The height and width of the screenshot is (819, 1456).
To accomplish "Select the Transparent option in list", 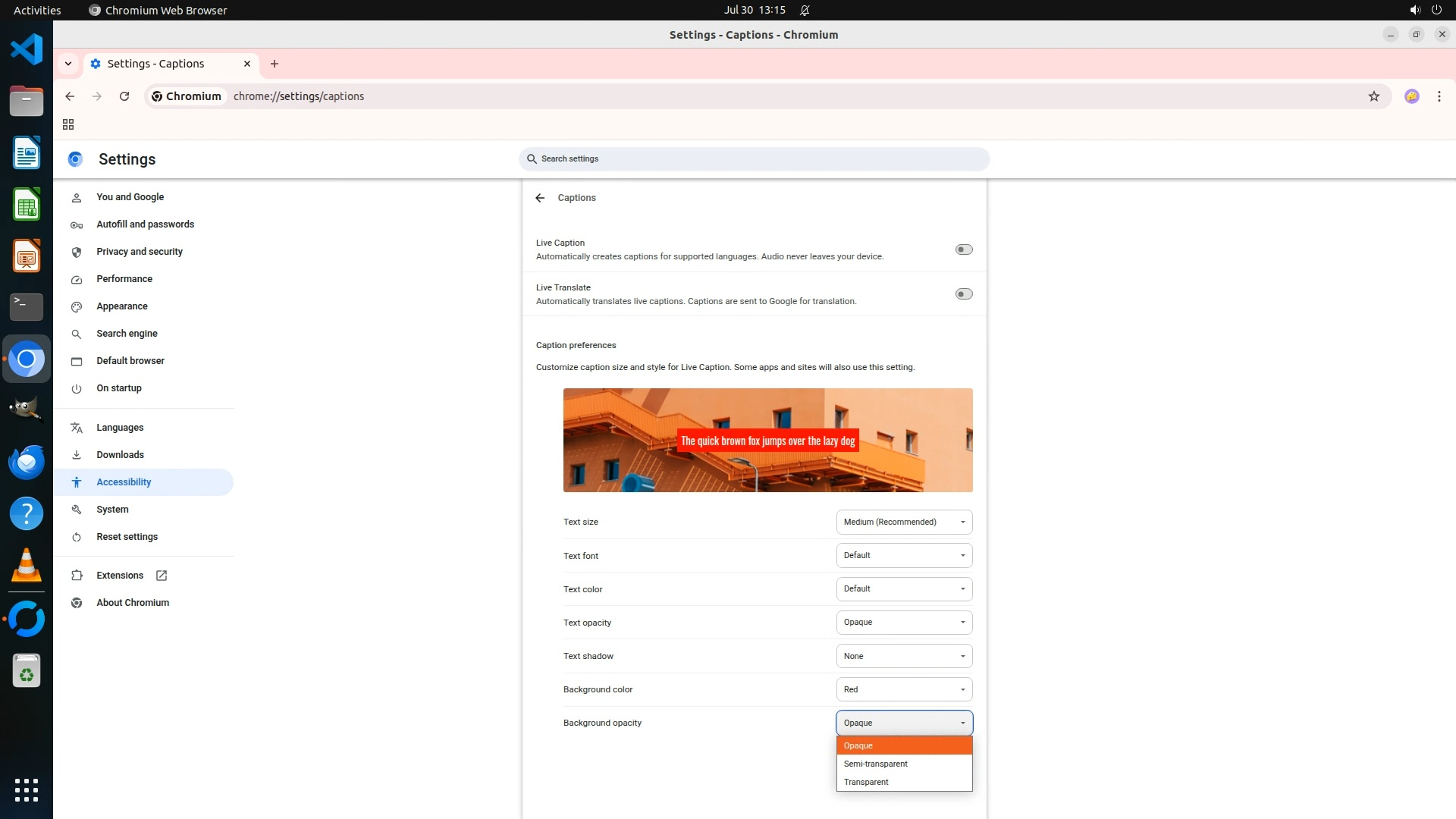I will click(866, 782).
